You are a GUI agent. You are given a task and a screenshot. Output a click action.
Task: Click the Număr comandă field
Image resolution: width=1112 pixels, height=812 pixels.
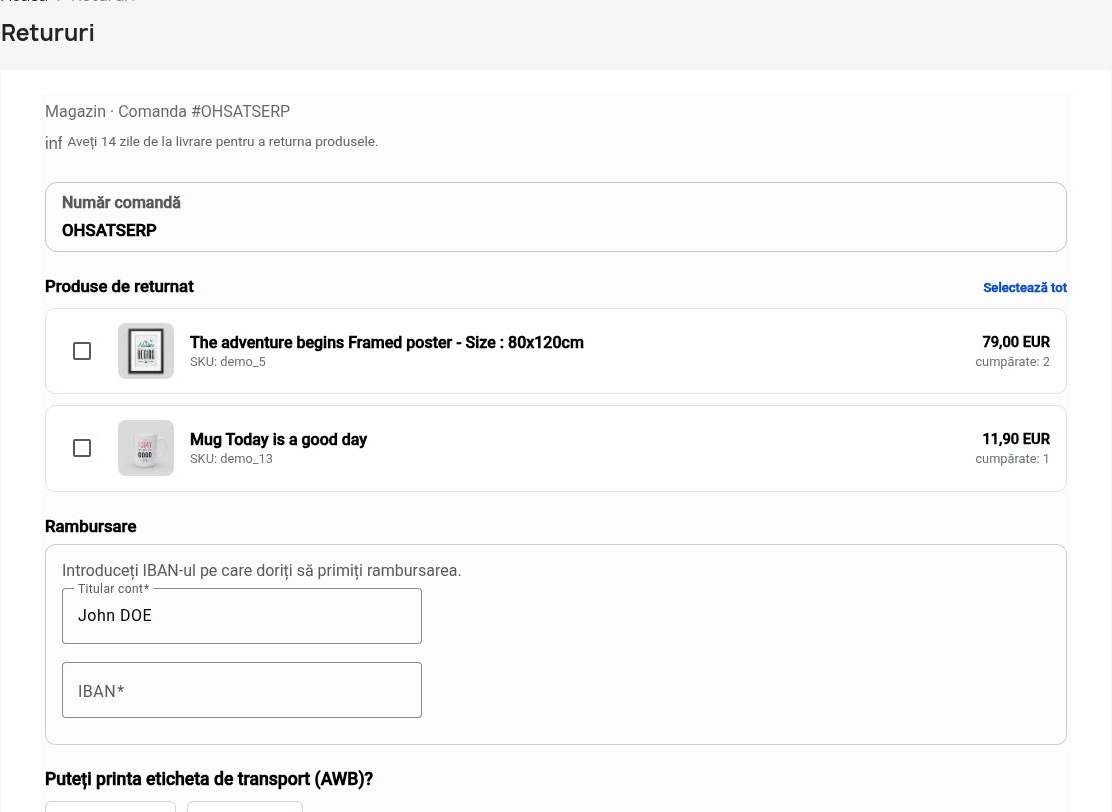[x=556, y=217]
